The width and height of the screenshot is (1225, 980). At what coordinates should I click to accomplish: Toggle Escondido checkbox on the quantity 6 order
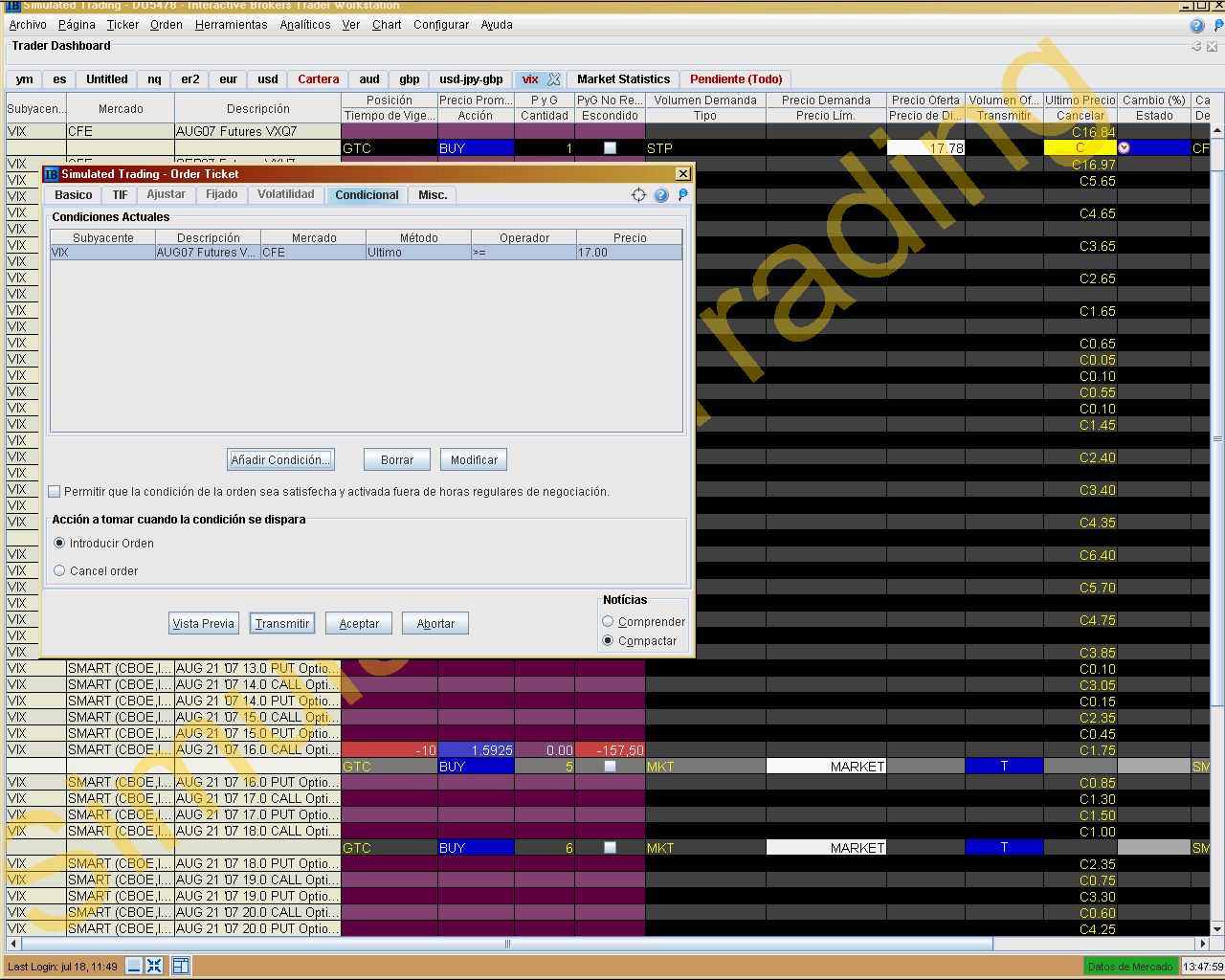pos(610,848)
